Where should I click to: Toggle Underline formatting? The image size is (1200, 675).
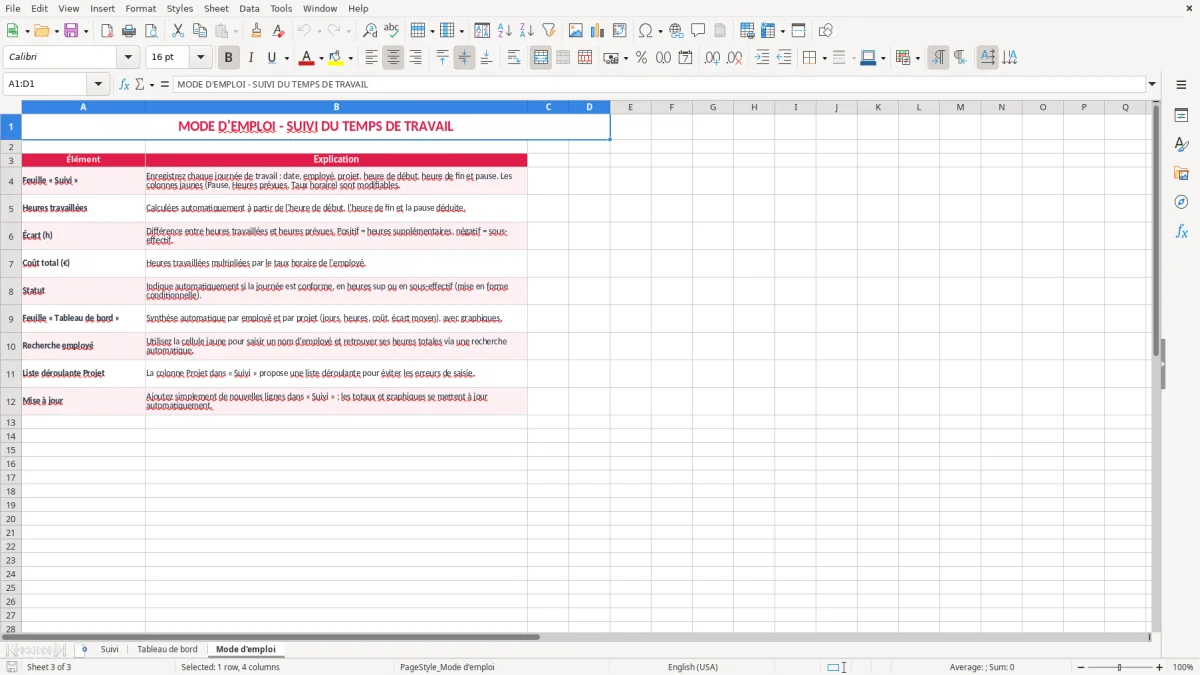tap(271, 58)
